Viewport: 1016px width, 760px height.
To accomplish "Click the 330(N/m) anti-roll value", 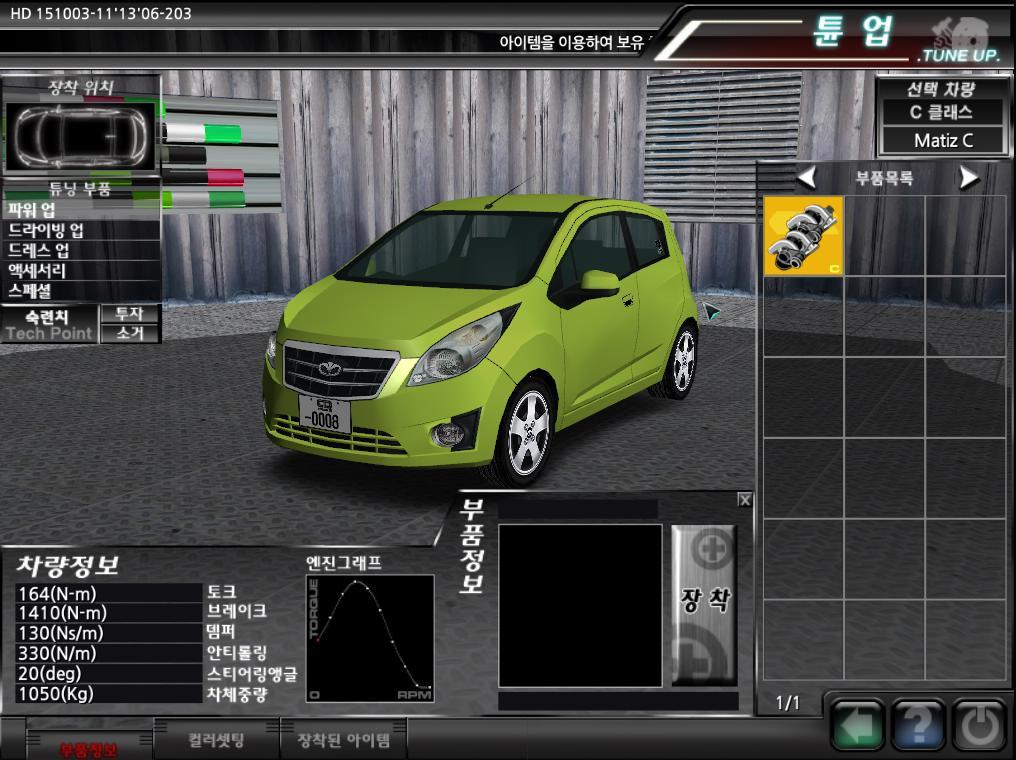I will pos(109,653).
